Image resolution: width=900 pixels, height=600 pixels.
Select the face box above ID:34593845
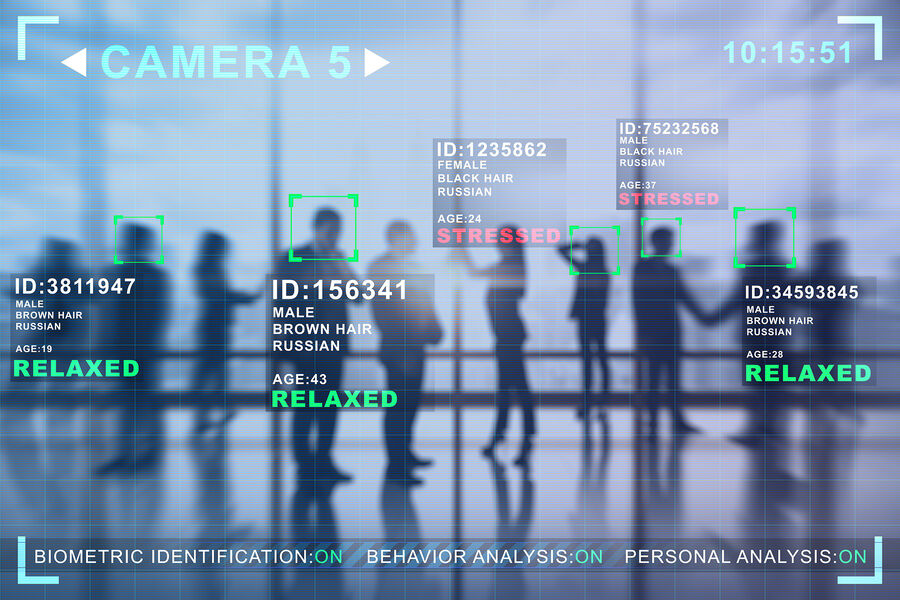(765, 238)
